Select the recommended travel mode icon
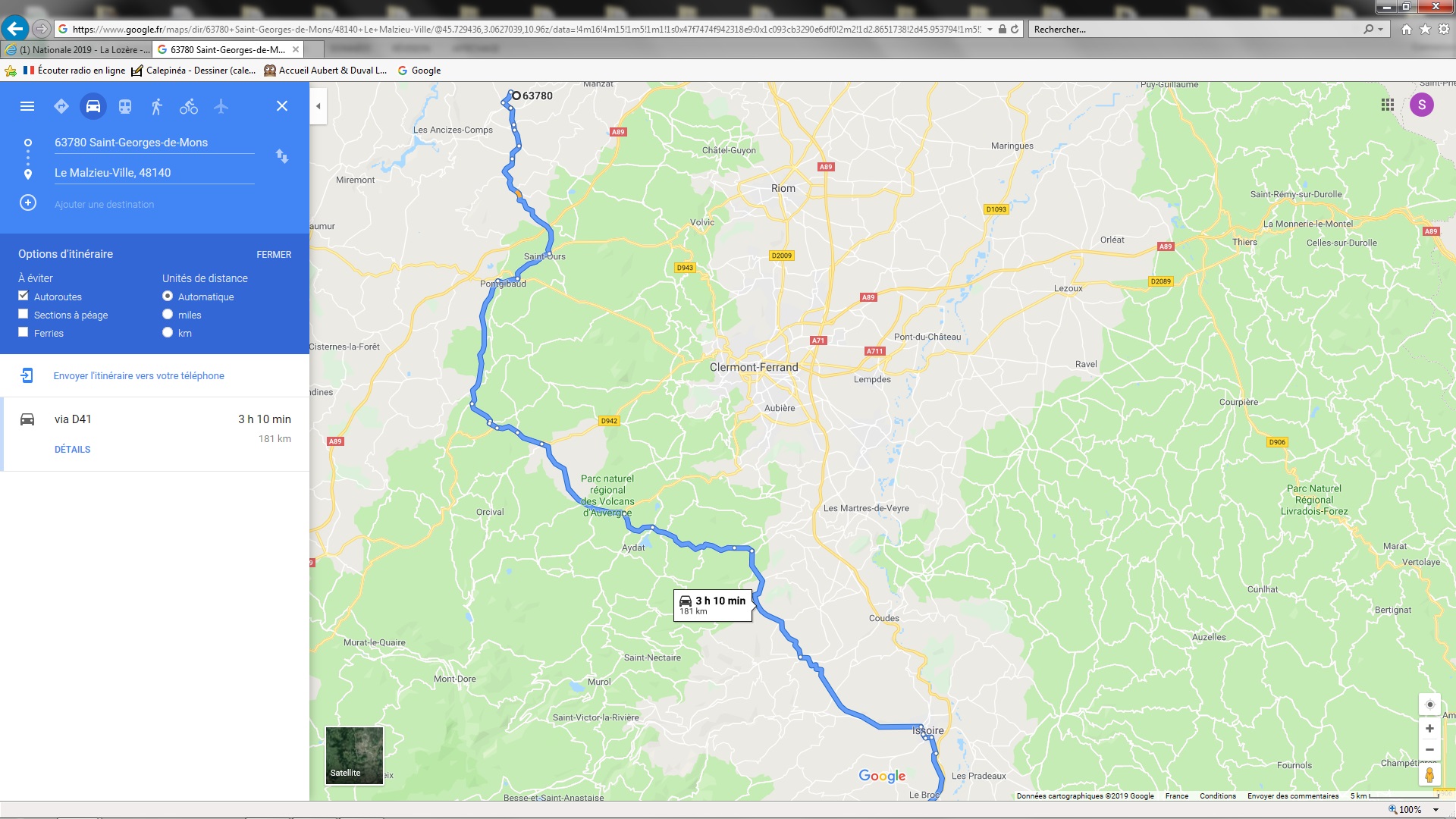Image resolution: width=1456 pixels, height=819 pixels. pos(61,106)
